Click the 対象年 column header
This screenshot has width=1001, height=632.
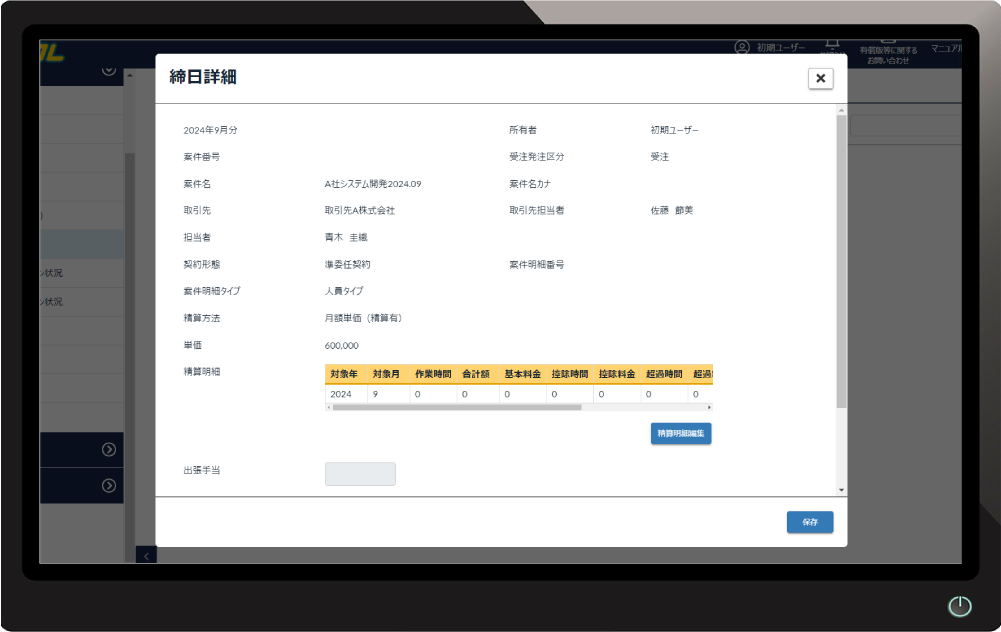[344, 374]
